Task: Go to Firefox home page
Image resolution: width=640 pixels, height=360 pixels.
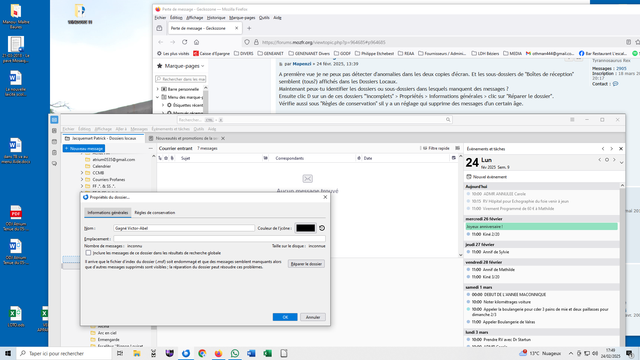Action: [x=196, y=42]
